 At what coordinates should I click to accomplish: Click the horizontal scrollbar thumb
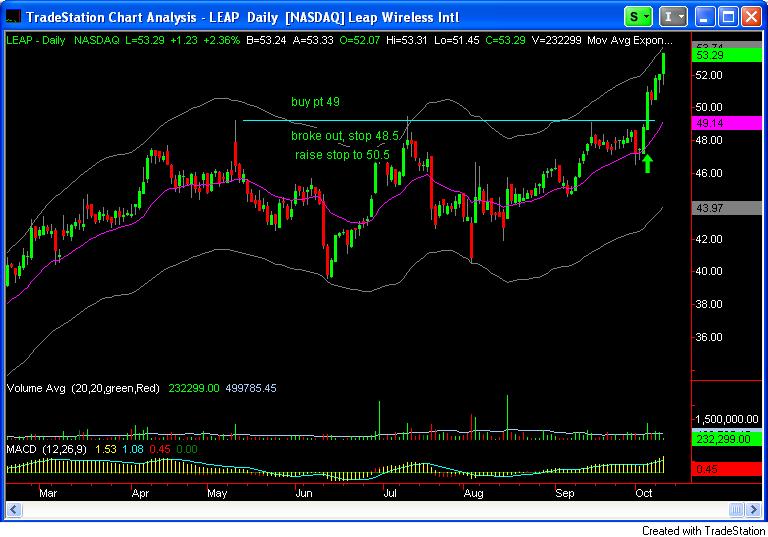(736, 509)
